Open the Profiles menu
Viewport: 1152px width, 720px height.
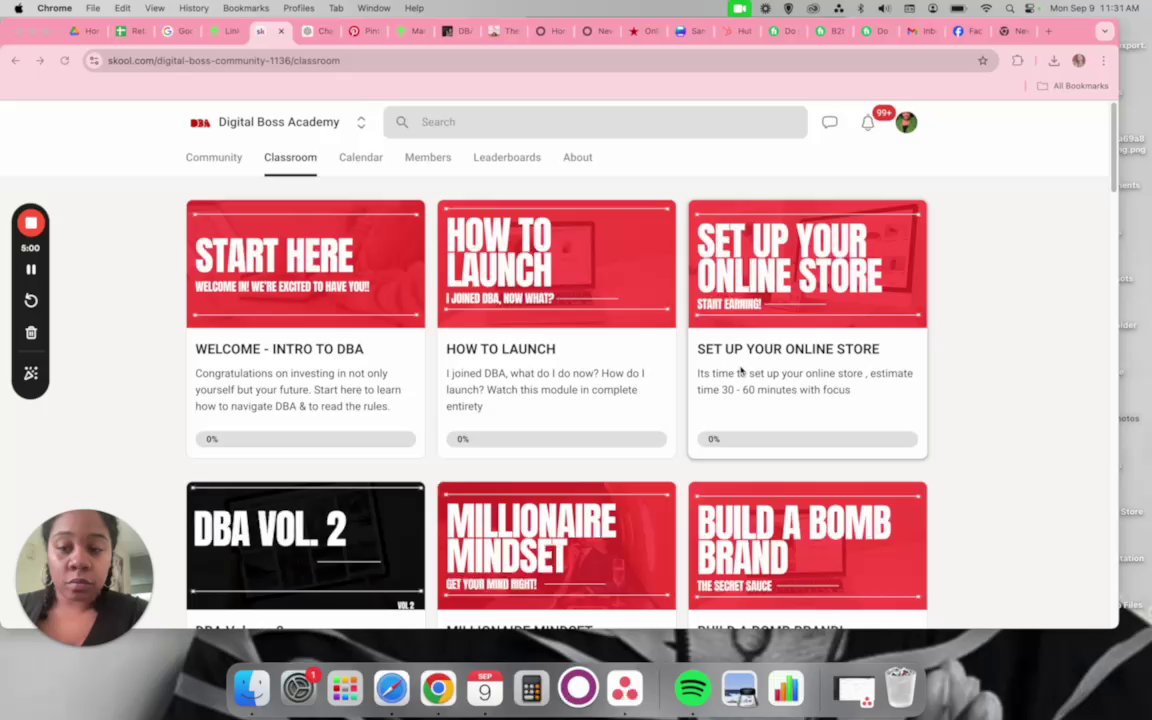coord(298,8)
